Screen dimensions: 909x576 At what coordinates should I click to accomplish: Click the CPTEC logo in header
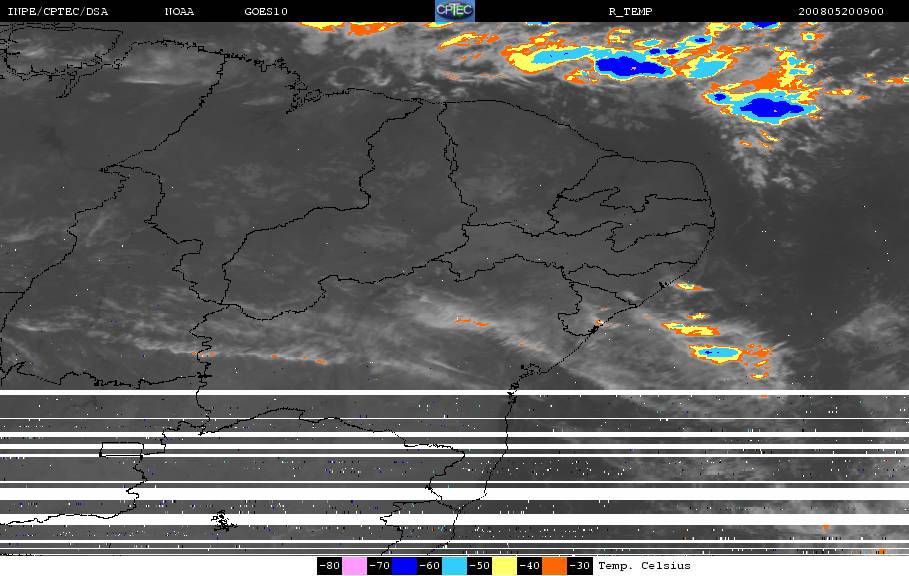coord(454,11)
